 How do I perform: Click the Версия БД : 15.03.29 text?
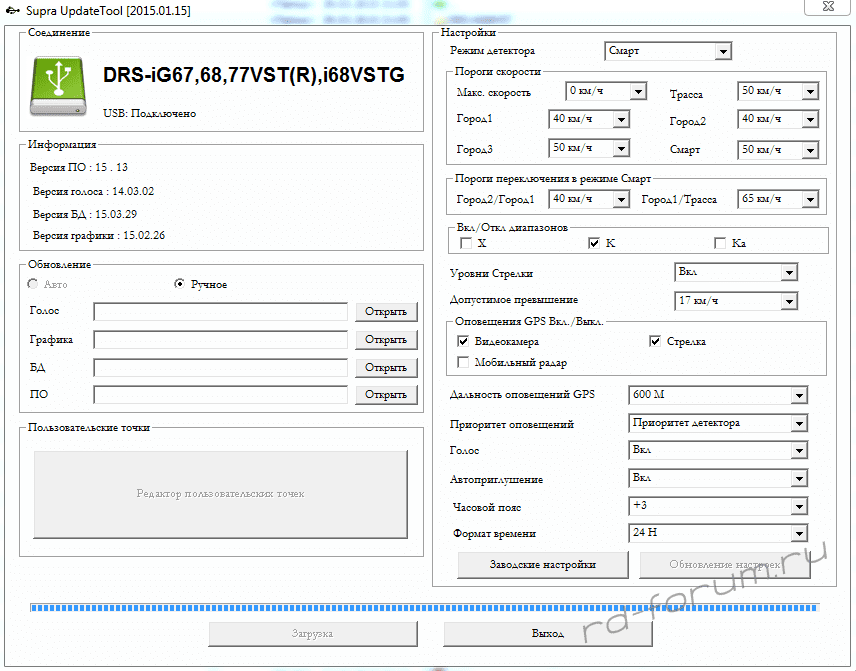click(85, 215)
